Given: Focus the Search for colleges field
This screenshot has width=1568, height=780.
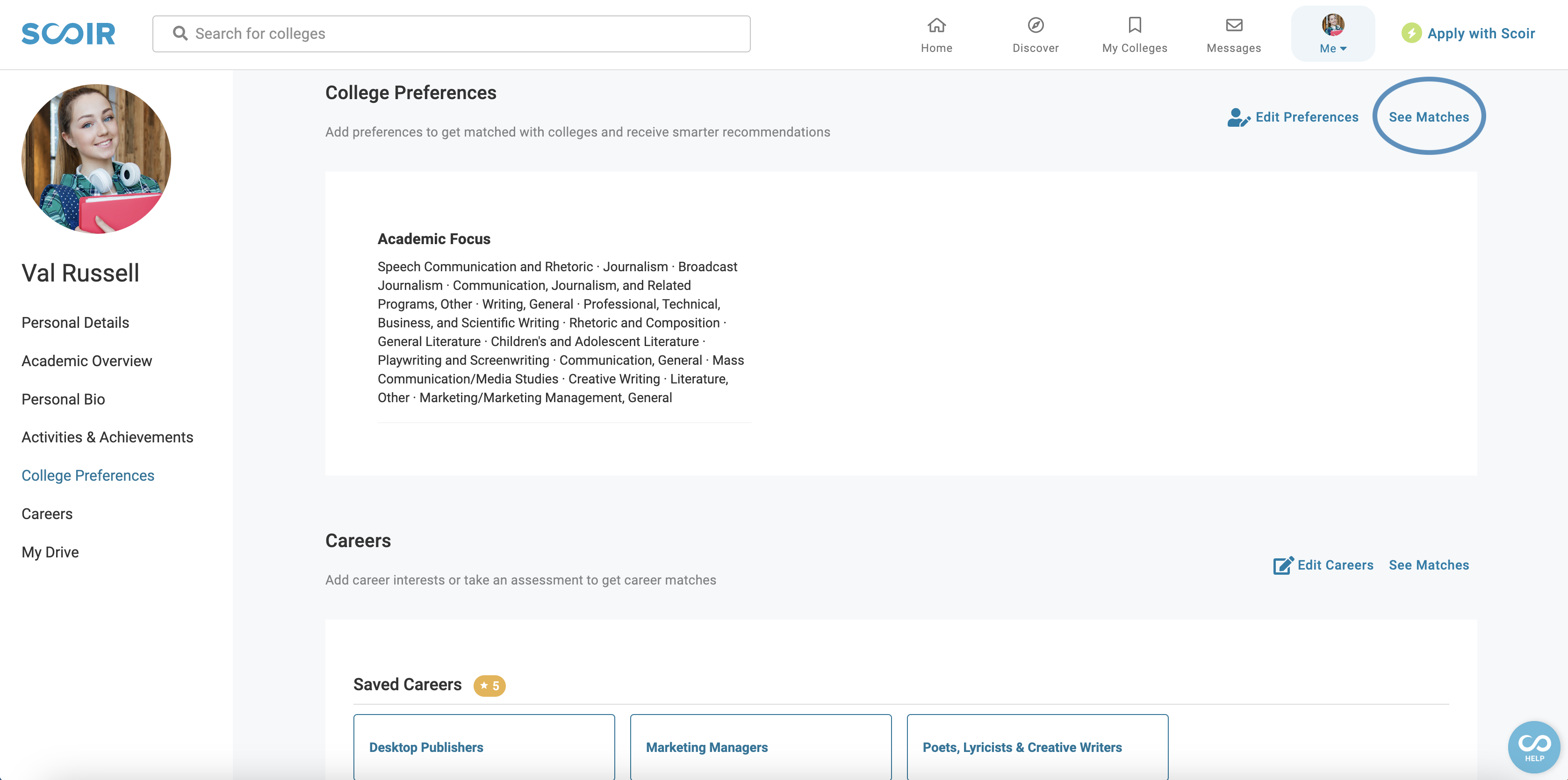Looking at the screenshot, I should pos(451,34).
